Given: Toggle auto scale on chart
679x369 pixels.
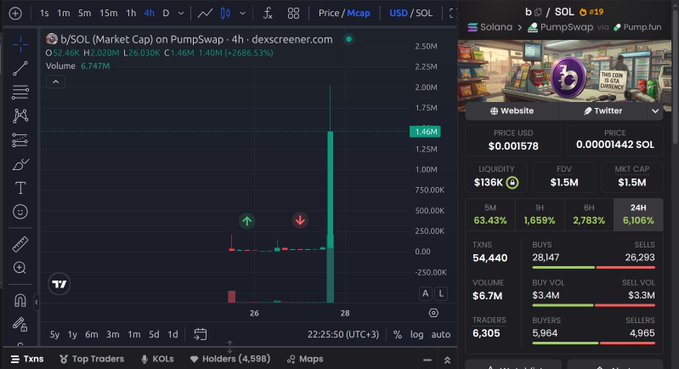Looking at the screenshot, I should 441,334.
